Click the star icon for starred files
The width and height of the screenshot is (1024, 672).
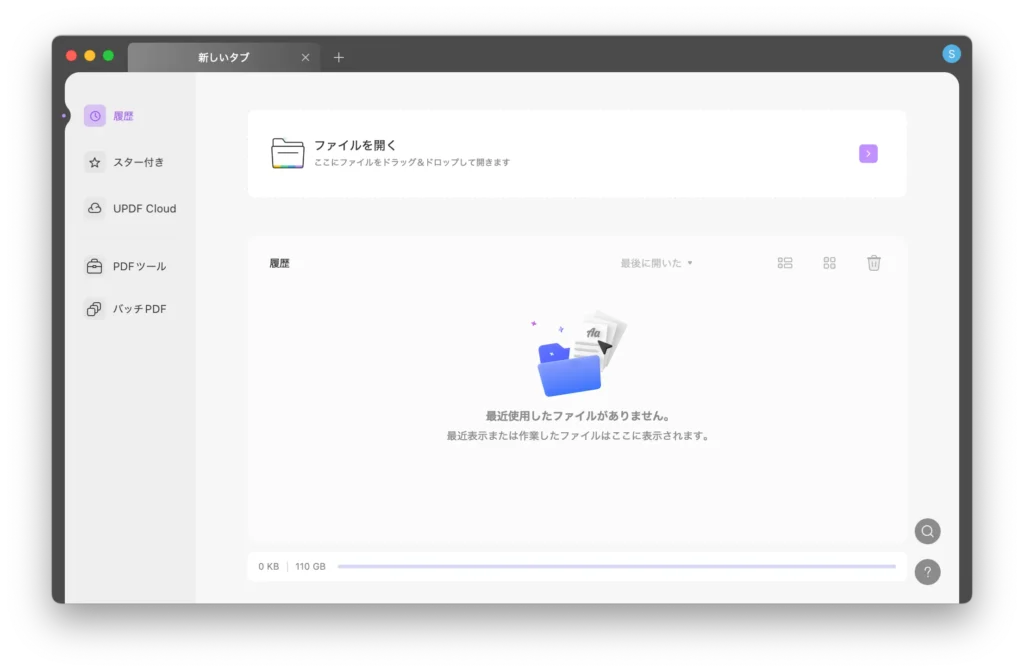(95, 162)
